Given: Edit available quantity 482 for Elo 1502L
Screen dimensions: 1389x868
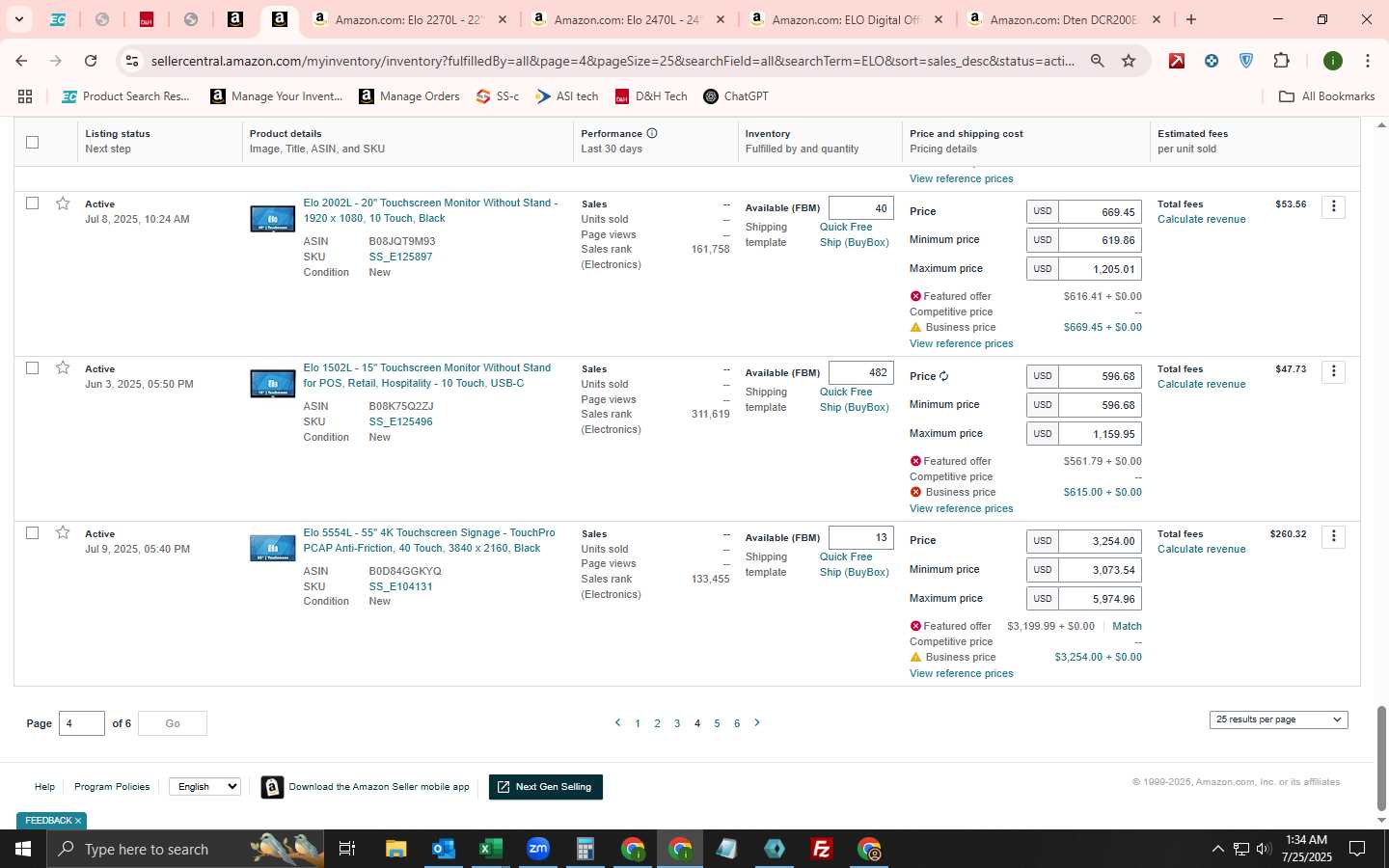Looking at the screenshot, I should 860,372.
